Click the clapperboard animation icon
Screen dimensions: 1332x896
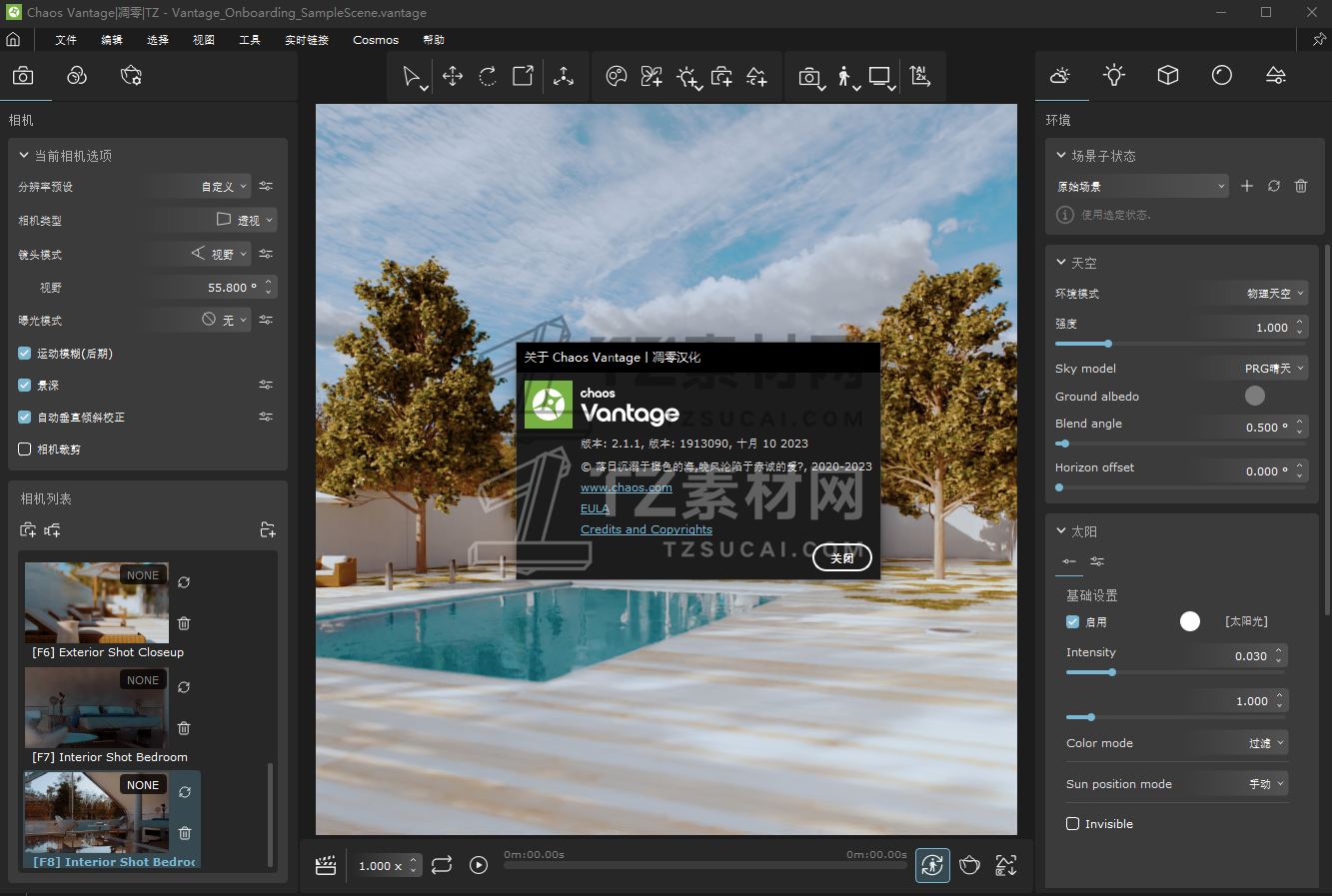[326, 865]
